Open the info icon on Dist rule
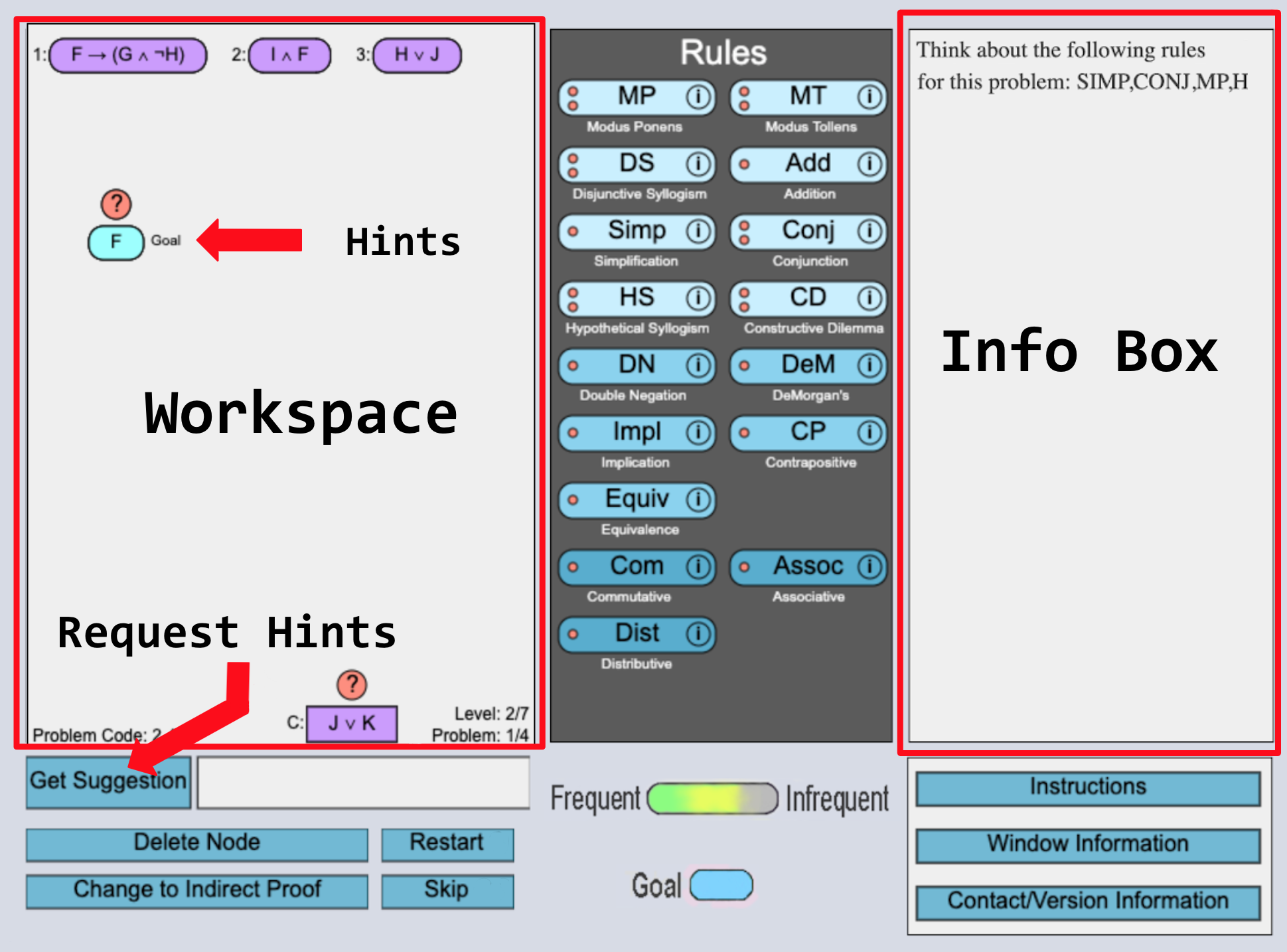 pyautogui.click(x=698, y=634)
